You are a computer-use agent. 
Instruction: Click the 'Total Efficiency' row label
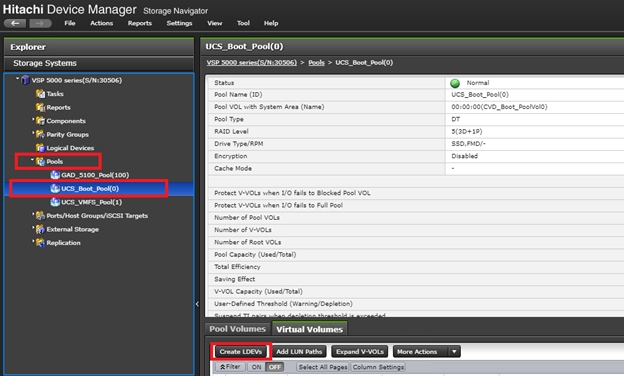tap(237, 267)
